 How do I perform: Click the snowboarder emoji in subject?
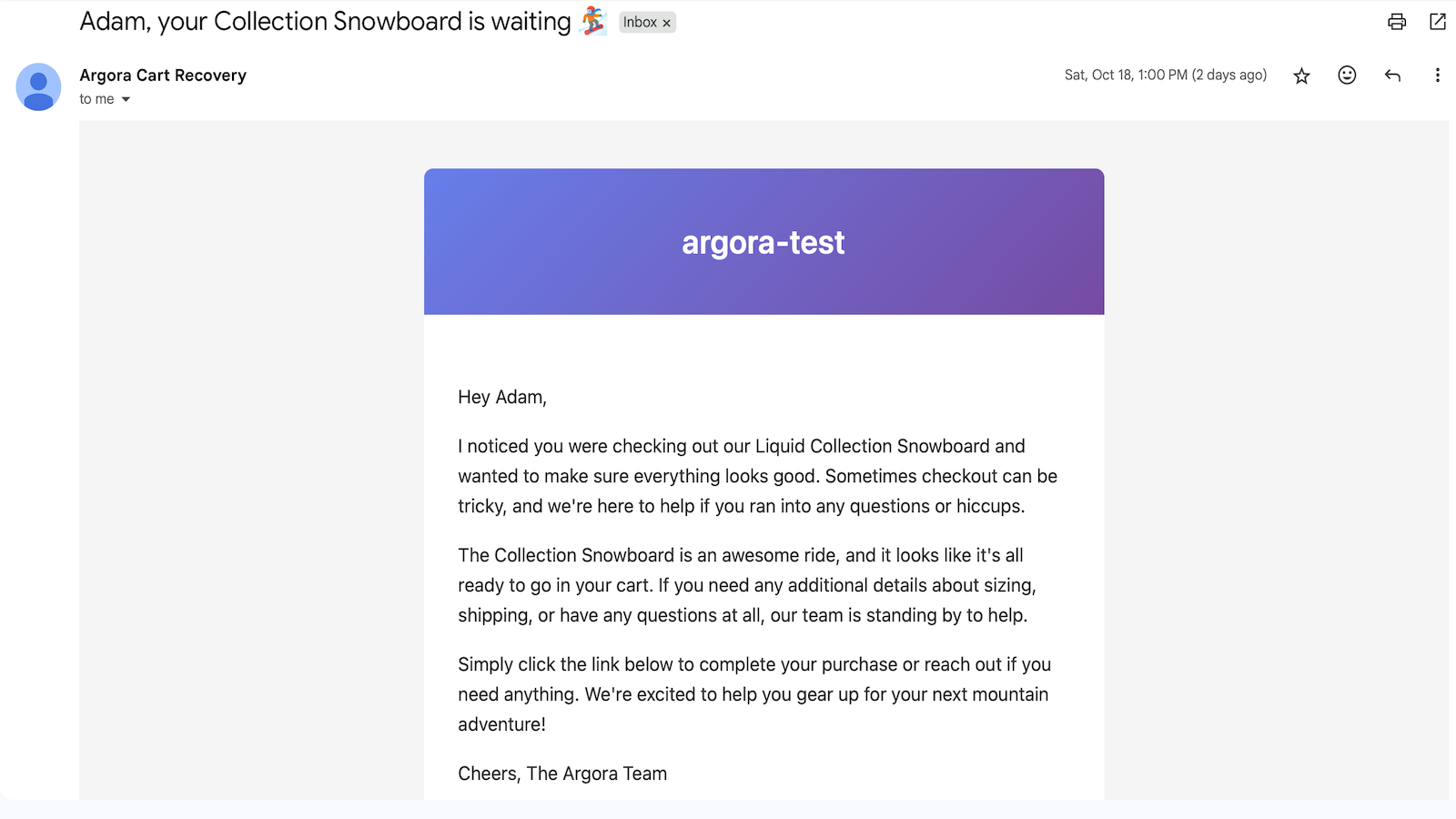pos(594,21)
